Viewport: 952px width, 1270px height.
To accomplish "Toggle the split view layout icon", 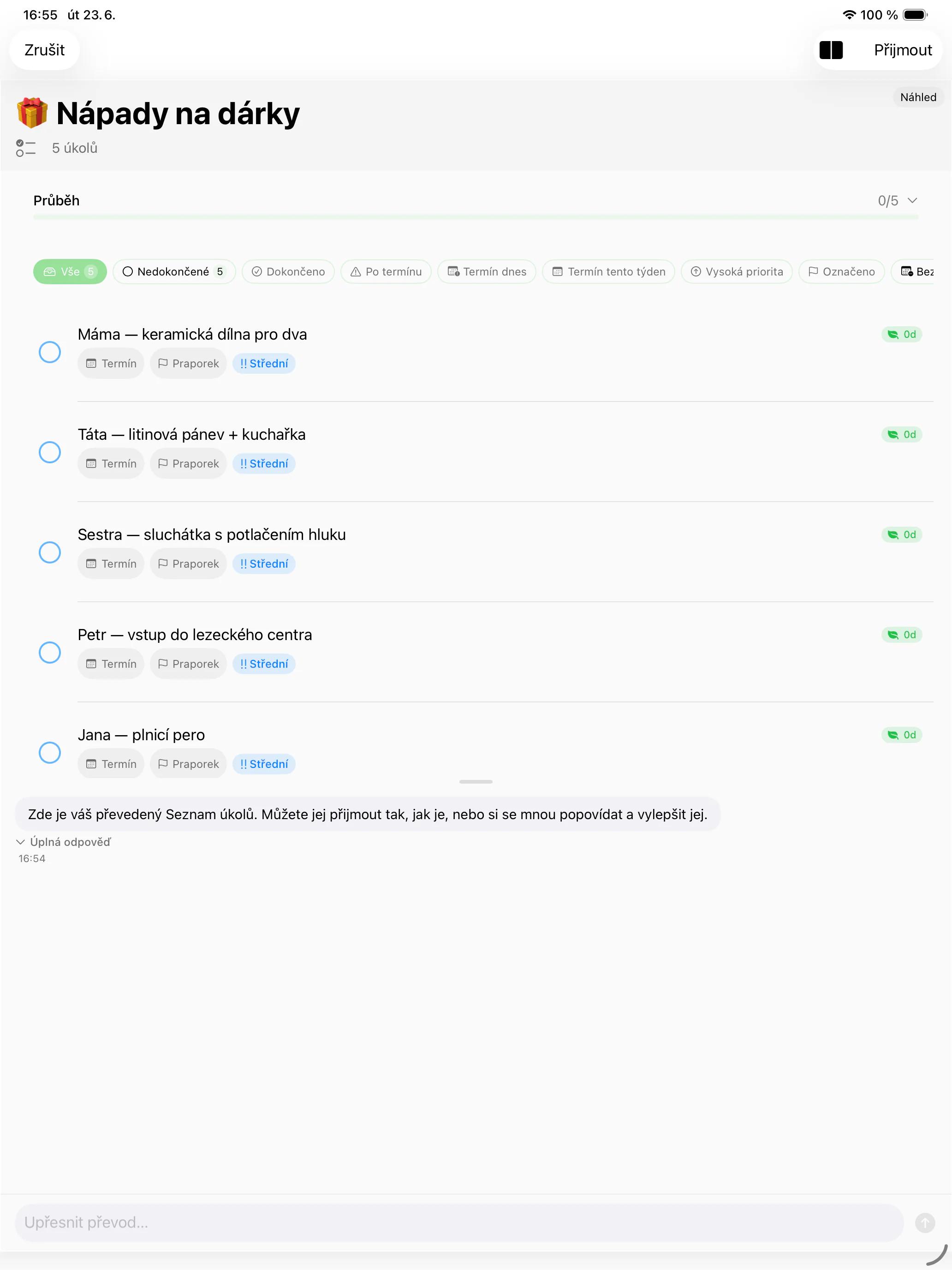I will (831, 50).
